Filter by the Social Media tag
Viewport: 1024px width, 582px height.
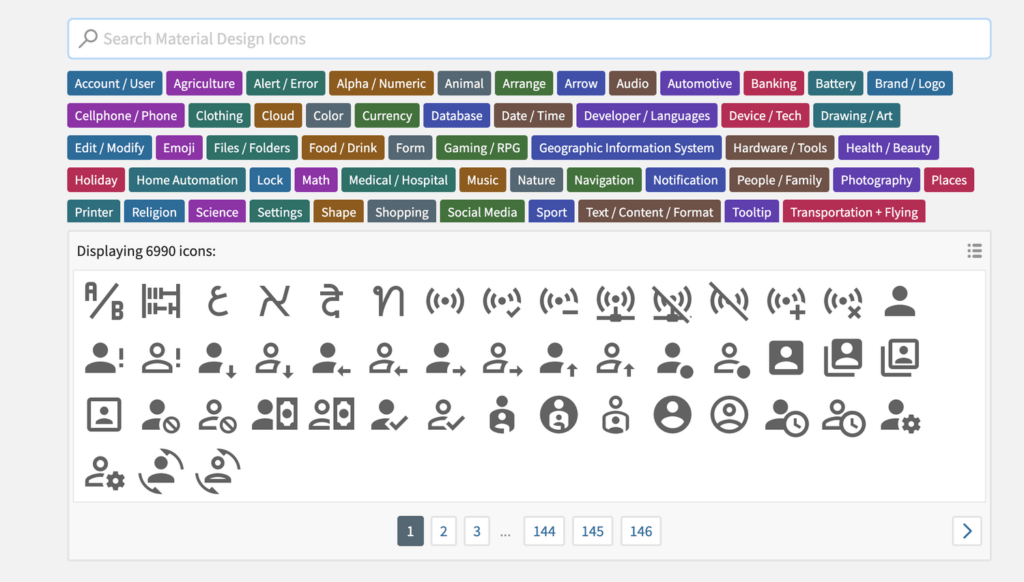pos(482,212)
